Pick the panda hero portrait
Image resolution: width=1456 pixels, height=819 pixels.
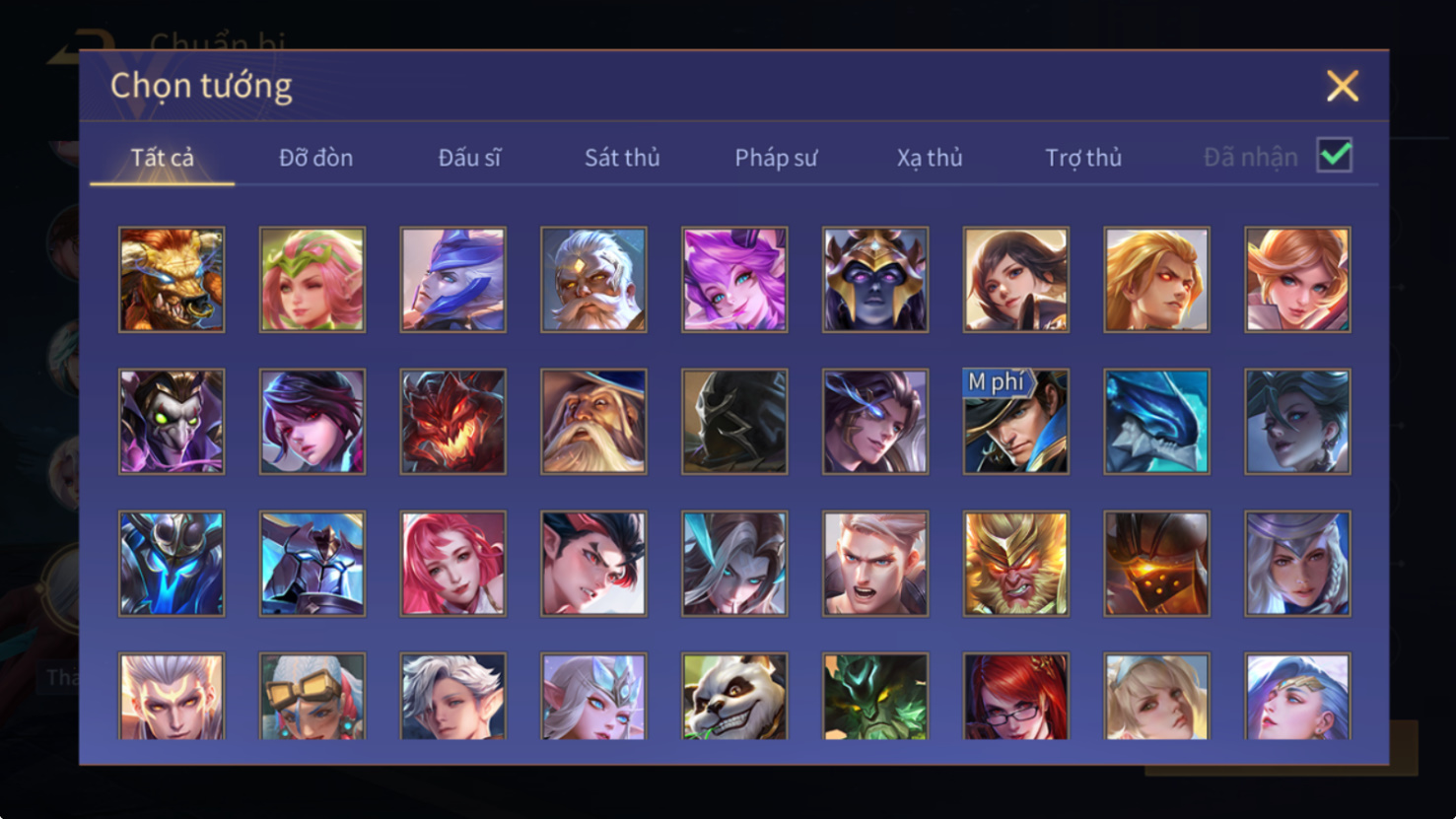(x=734, y=697)
